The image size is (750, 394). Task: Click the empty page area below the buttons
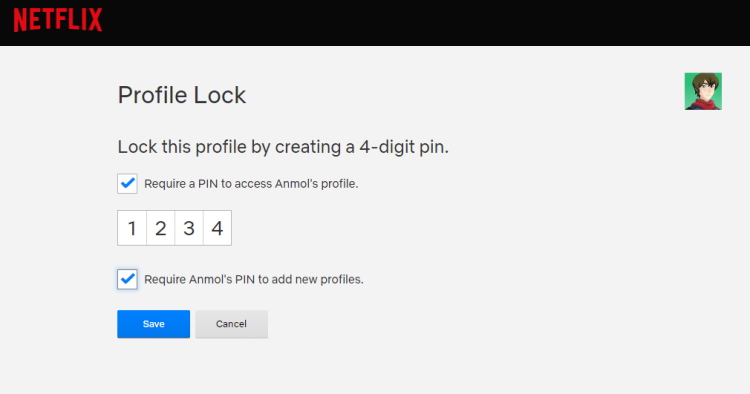[x=375, y=368]
